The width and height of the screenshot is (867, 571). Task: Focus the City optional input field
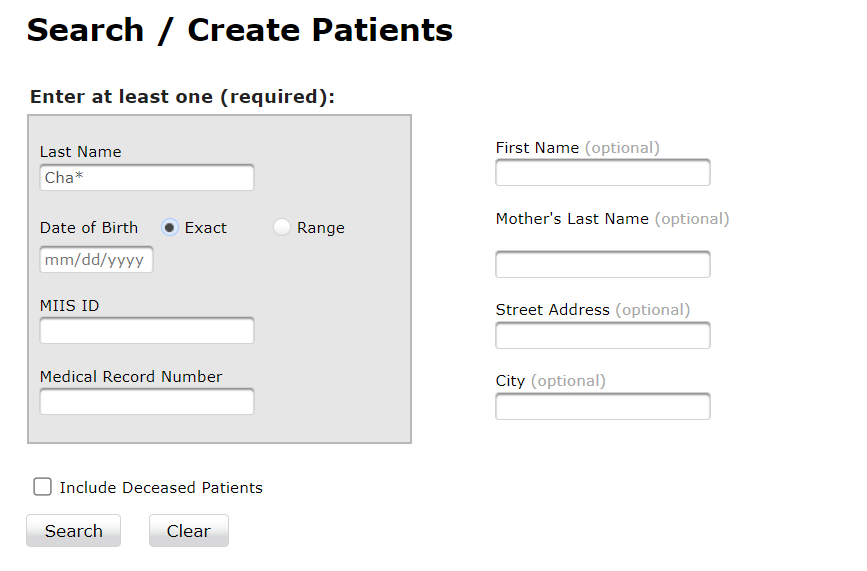(602, 407)
